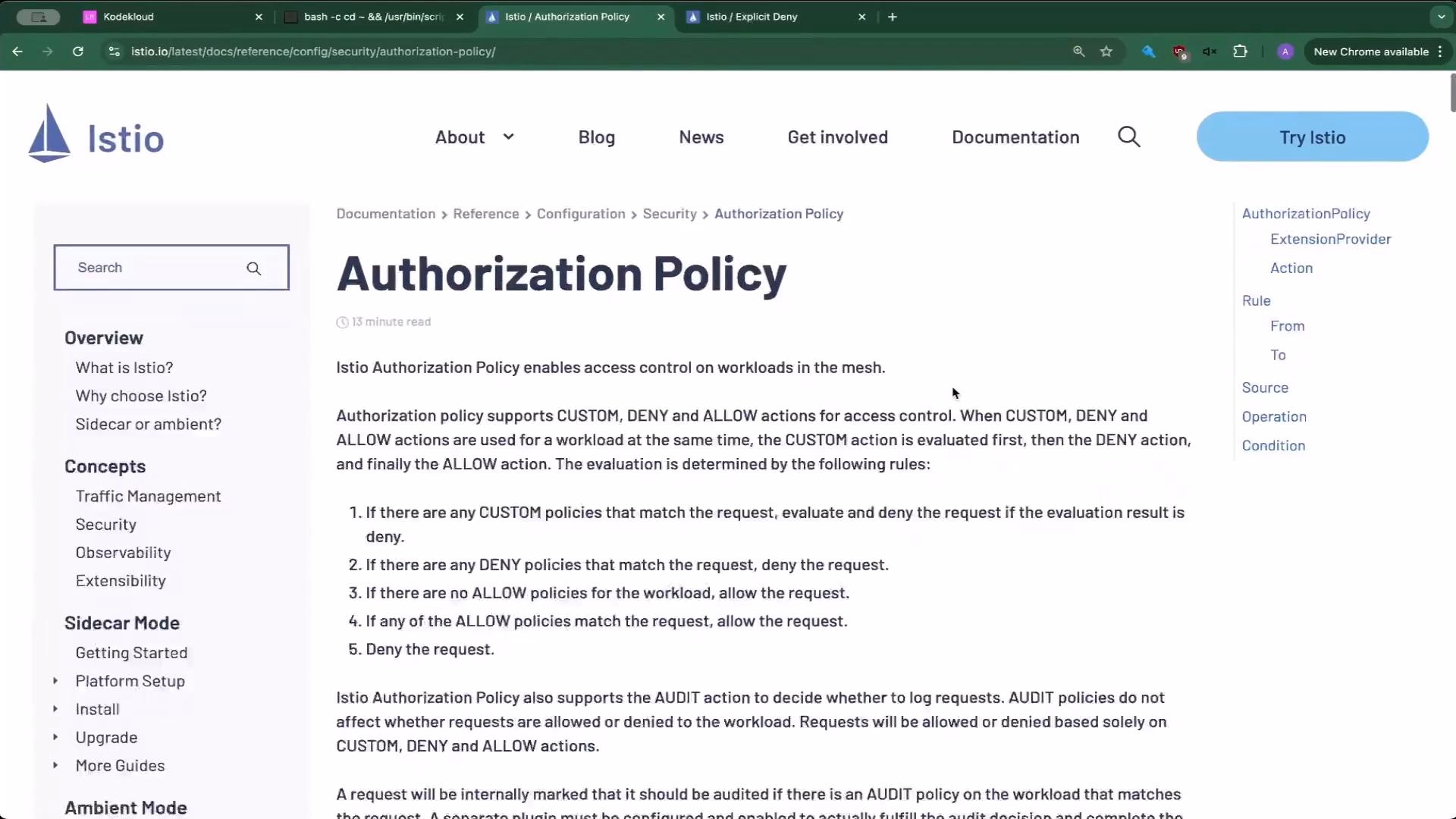
Task: Expand the More Guides tree arrow
Action: point(55,765)
